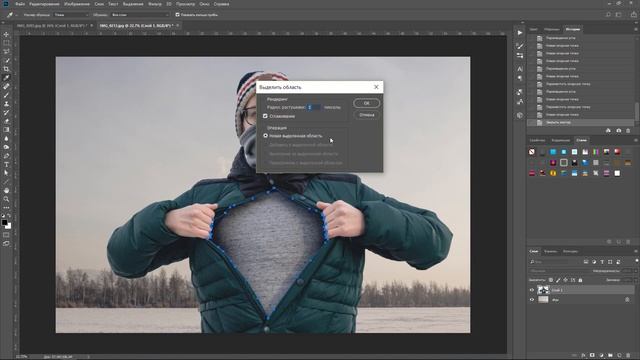
Task: Hide the Background layer with its eye icon
Action: click(531, 300)
